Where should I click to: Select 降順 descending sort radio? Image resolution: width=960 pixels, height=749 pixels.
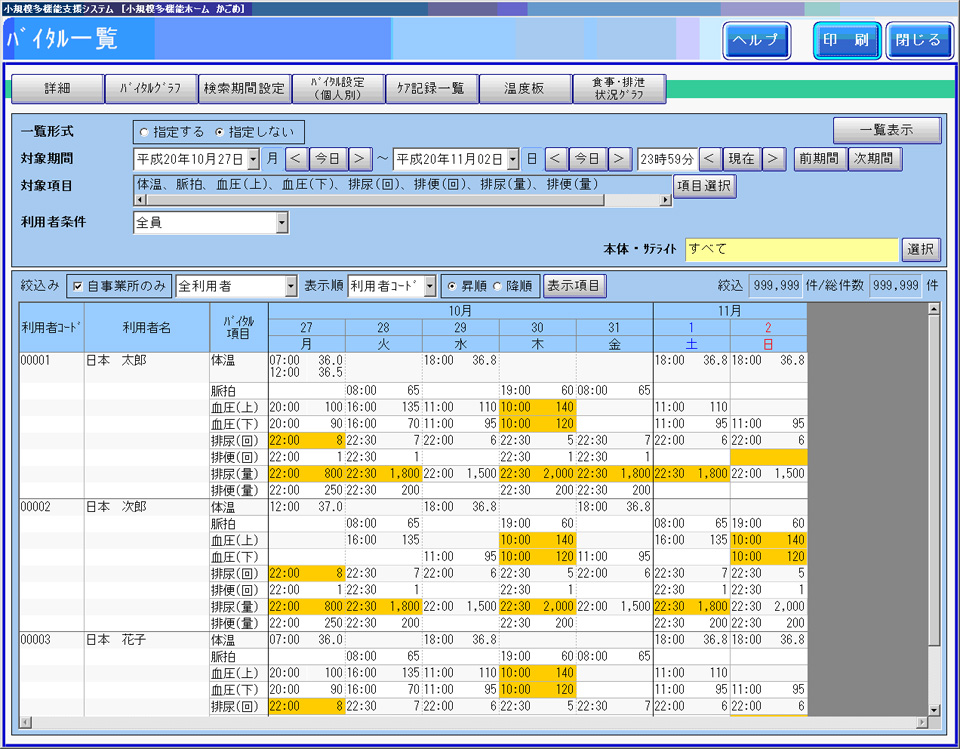[x=498, y=287]
